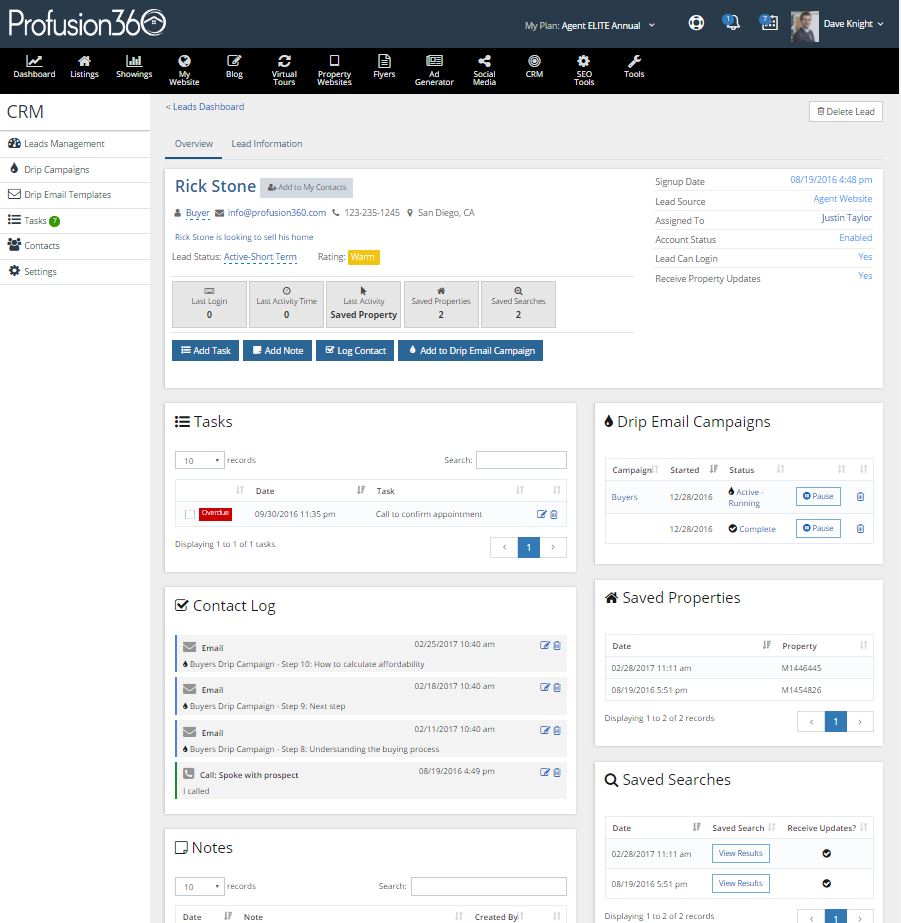Open the Tasks records-per-page dropdown
This screenshot has height=923, width=901.
[x=199, y=460]
